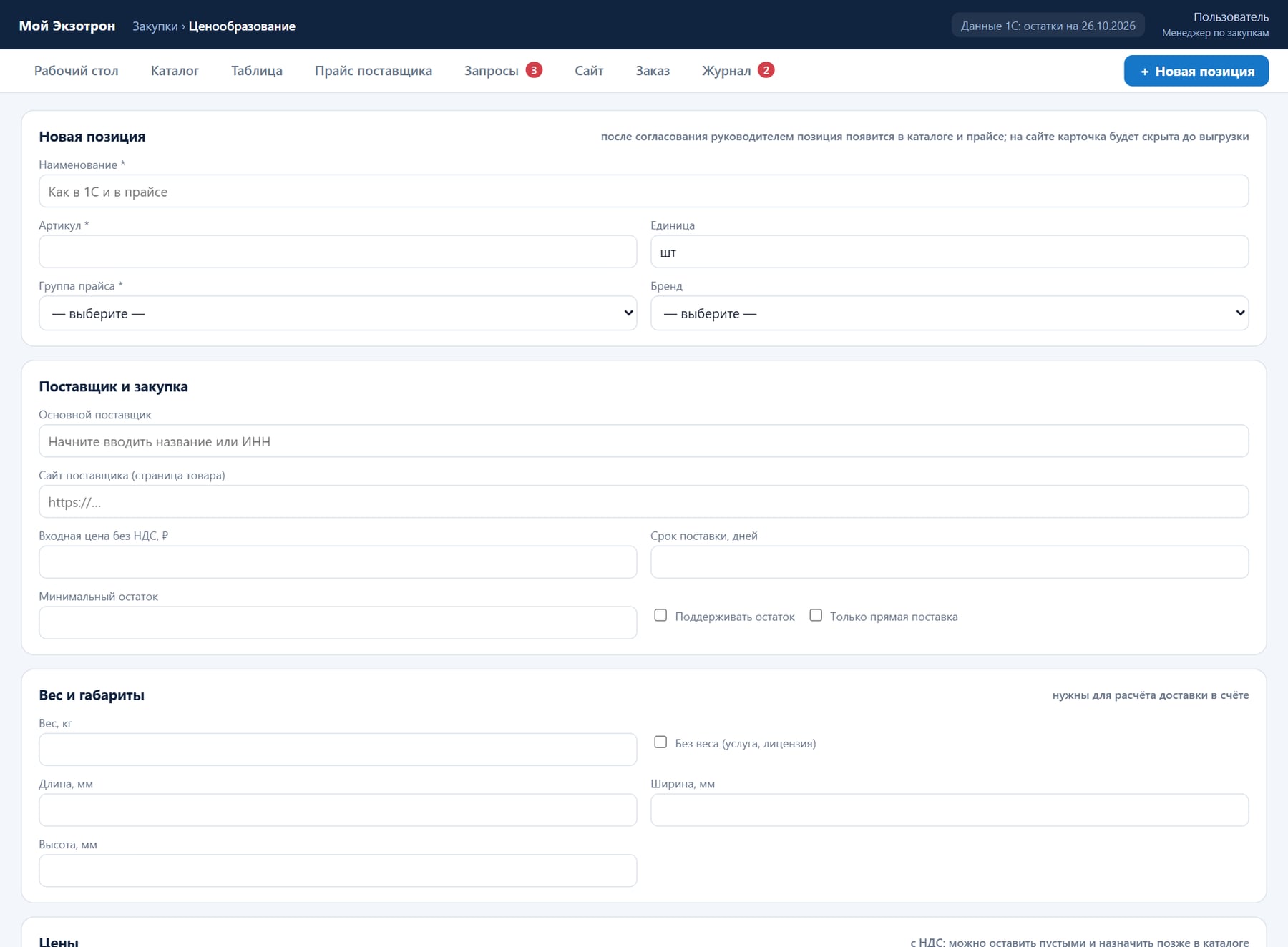Select the 'Единица' field containing 'шт'

pos(950,252)
